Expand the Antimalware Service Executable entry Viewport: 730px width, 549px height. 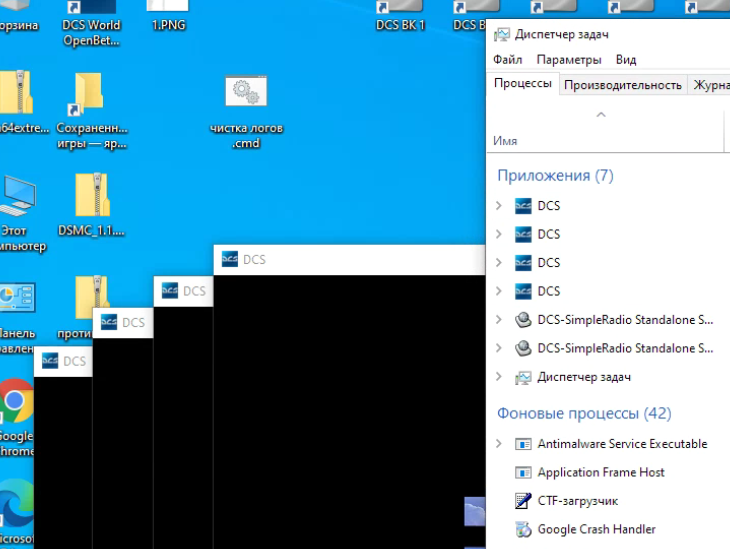499,443
